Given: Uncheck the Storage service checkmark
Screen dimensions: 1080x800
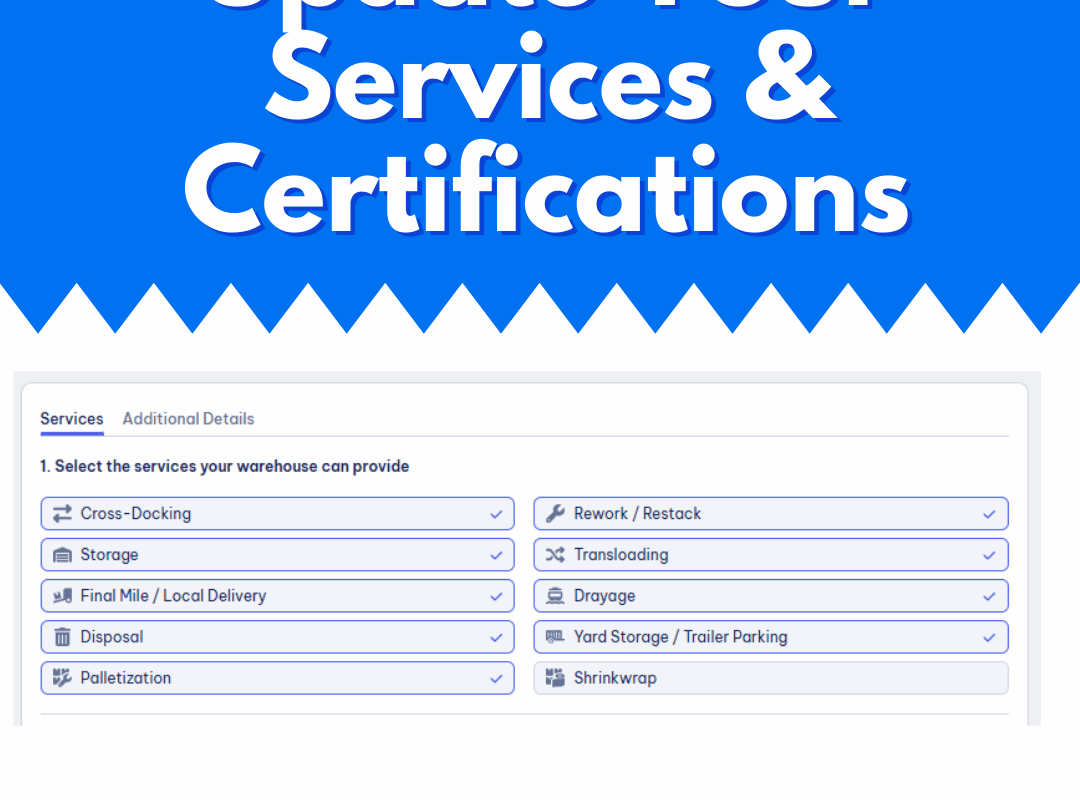Looking at the screenshot, I should click(495, 555).
